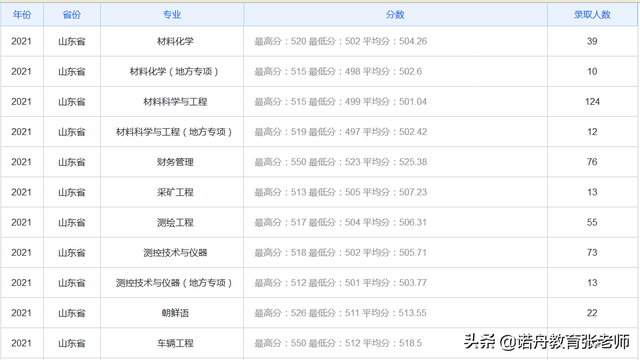Viewport: 640px width, 360px height.
Task: Click admission count 10 for 材料化学（地方专项）
Action: click(x=592, y=71)
